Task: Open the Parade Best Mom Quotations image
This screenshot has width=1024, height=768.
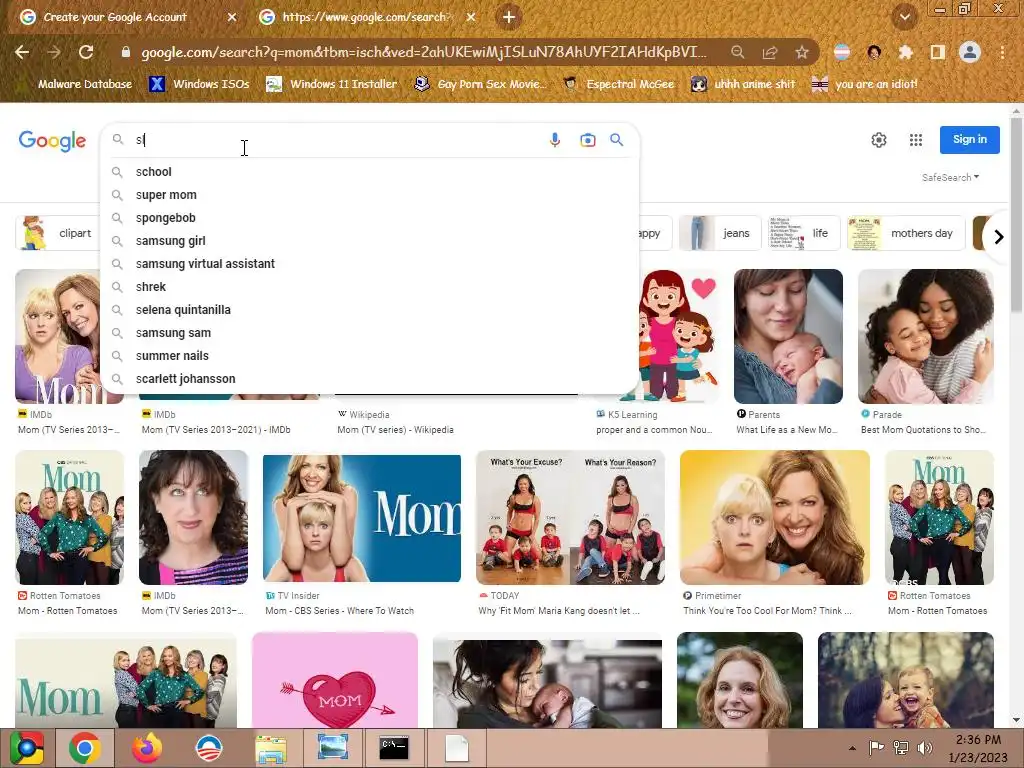Action: point(925,336)
